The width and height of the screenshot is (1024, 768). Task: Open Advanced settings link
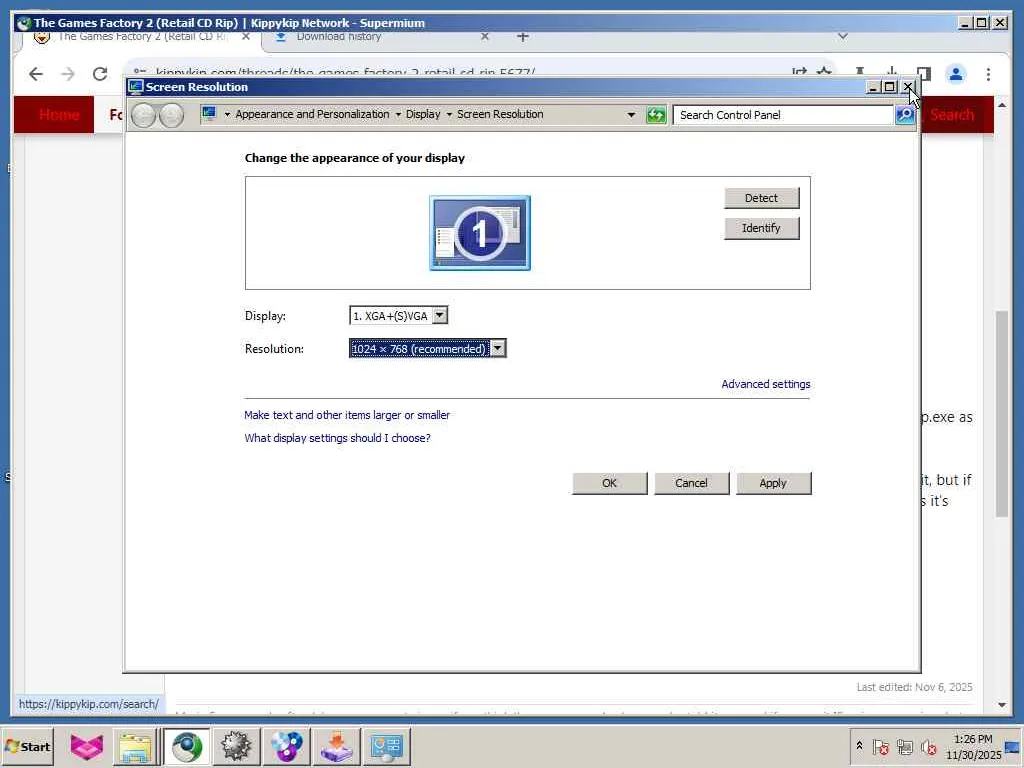point(765,384)
